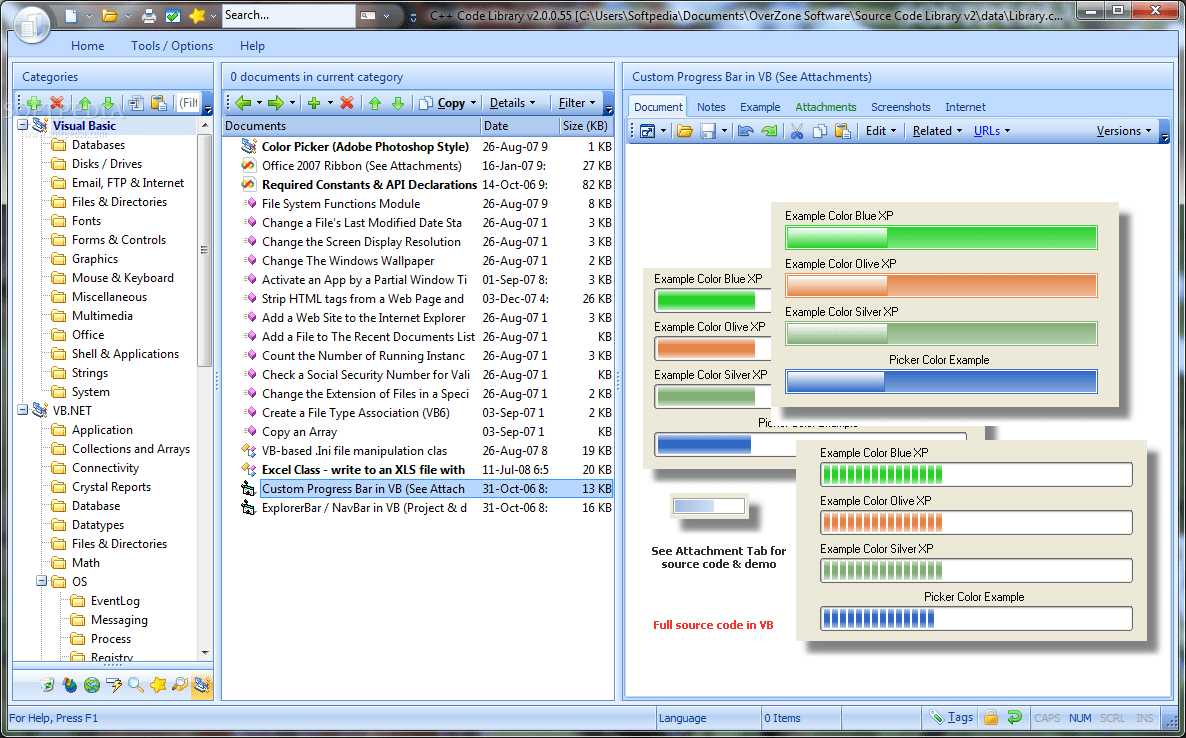Toggle the highlighted pointer icon in bottom toolbar
The width and height of the screenshot is (1186, 738).
pos(203,685)
